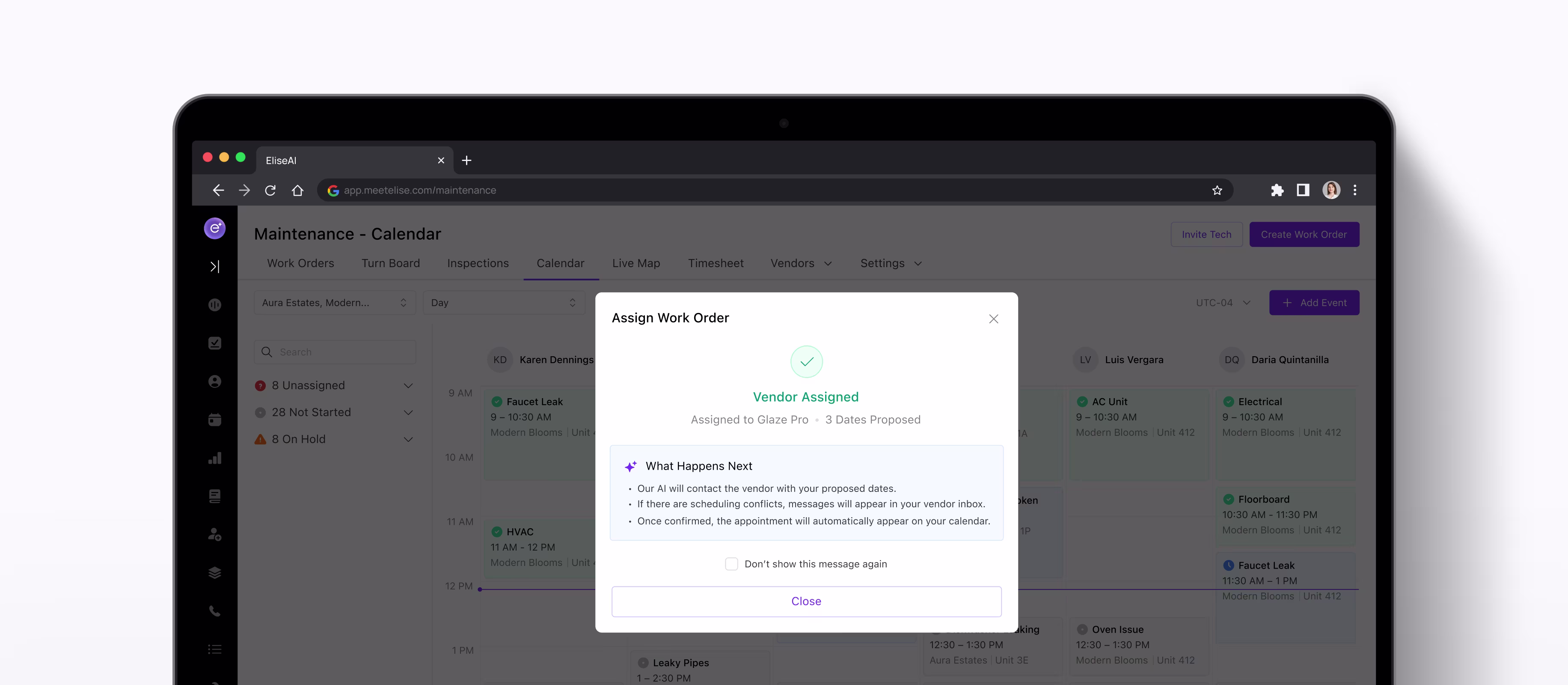Go forward in browser history
Screen dimensions: 1568x685
[244, 191]
